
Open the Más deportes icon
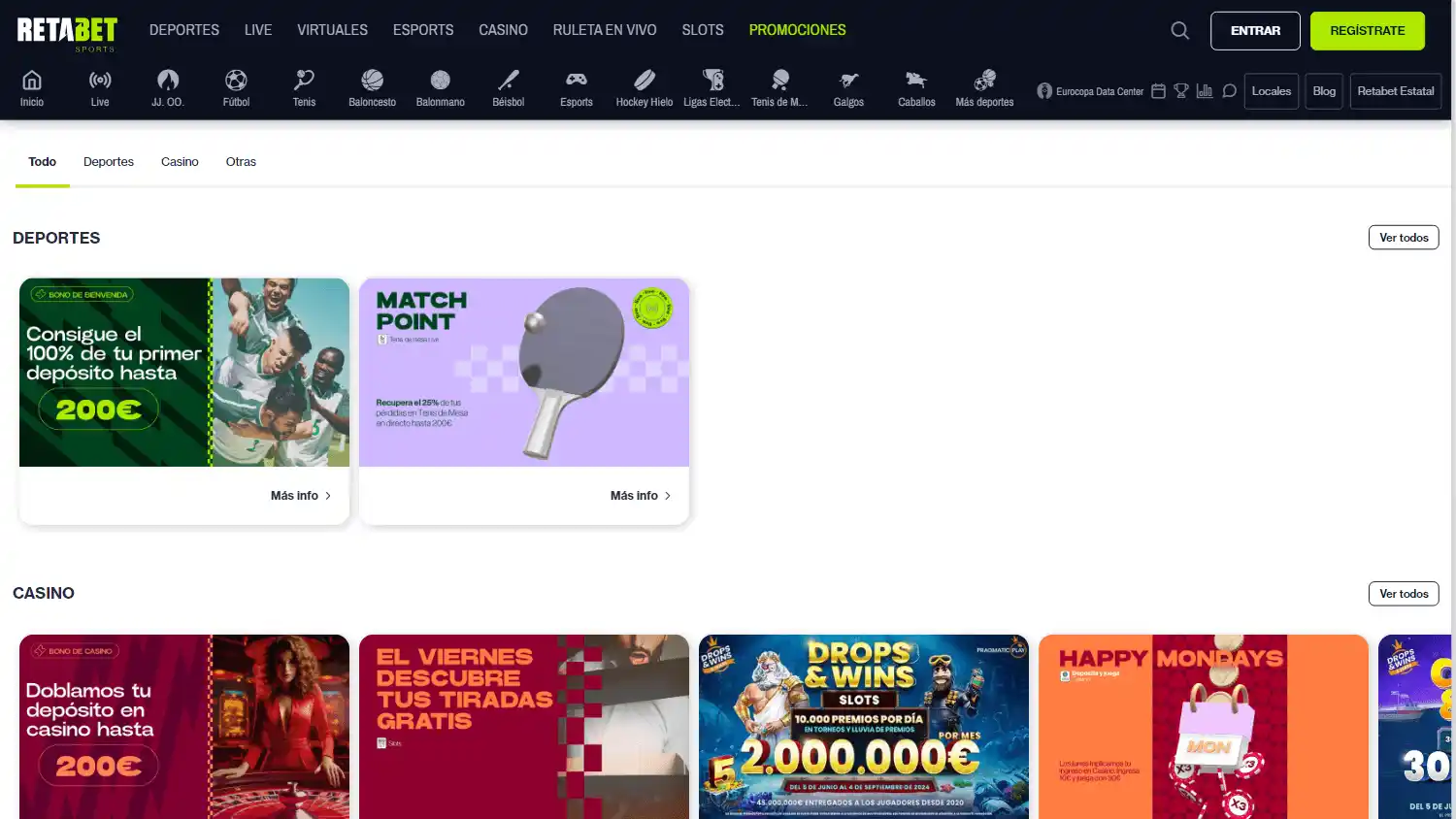pos(984,80)
